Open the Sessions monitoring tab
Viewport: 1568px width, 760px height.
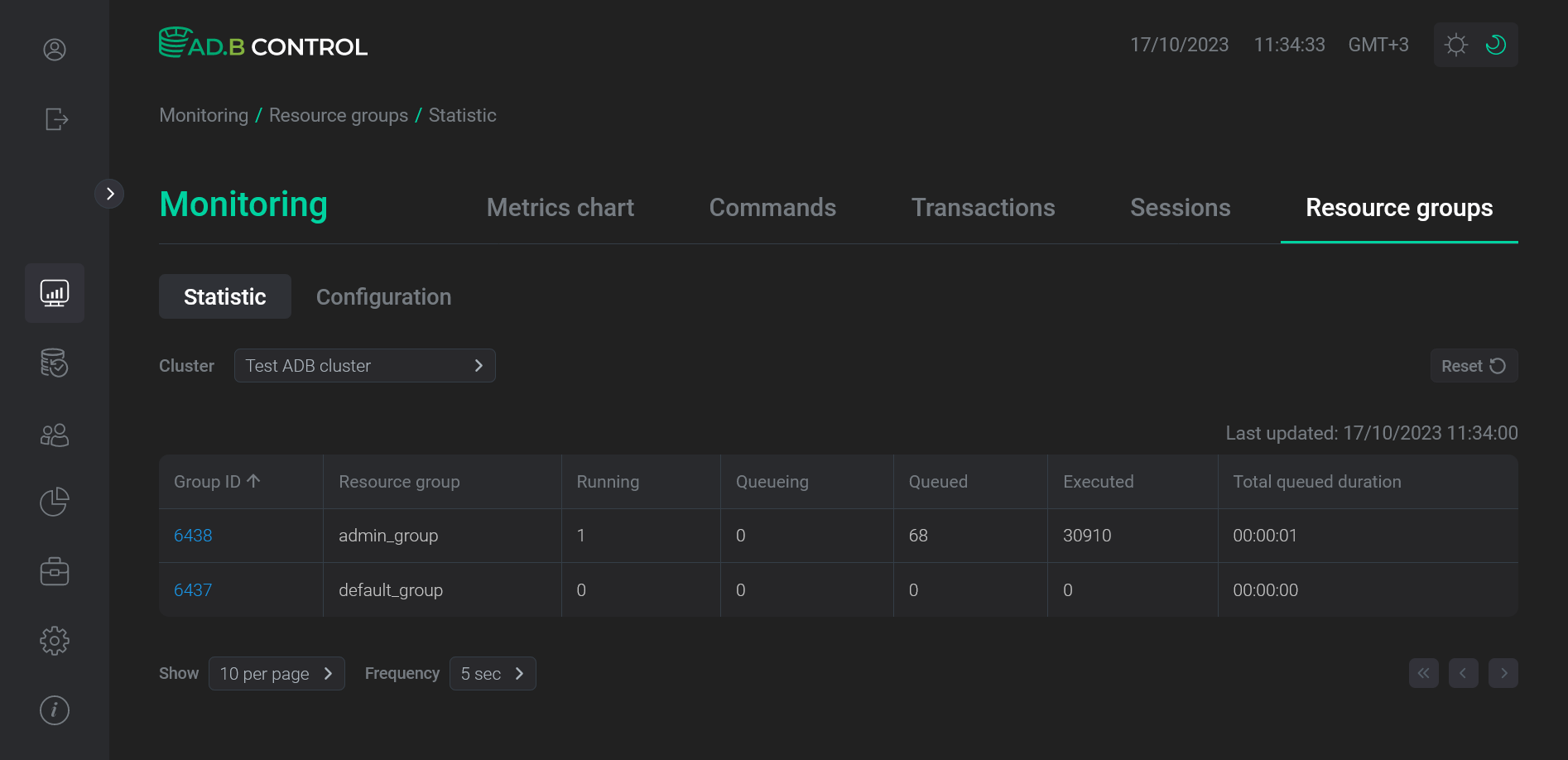pyautogui.click(x=1180, y=207)
